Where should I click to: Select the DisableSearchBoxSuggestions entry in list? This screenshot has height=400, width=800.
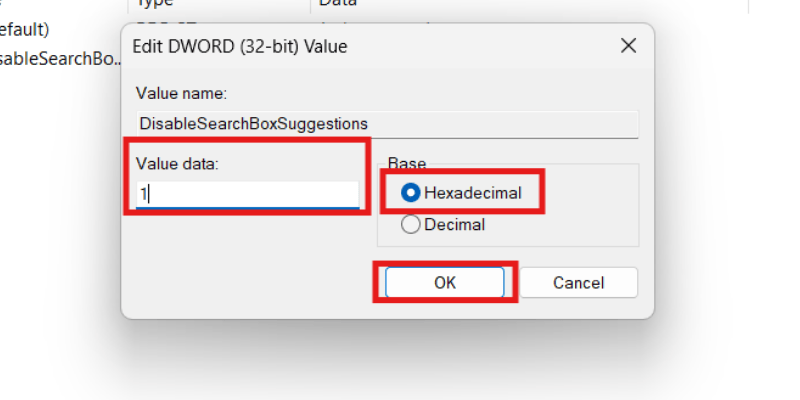pos(60,56)
